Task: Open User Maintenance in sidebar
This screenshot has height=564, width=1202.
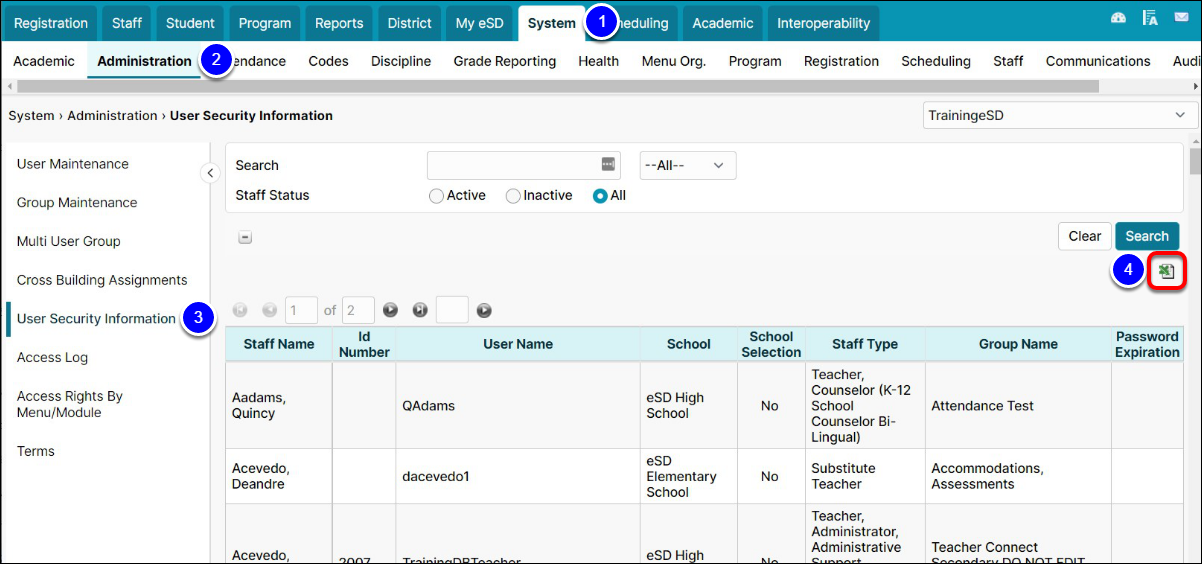Action: (73, 164)
